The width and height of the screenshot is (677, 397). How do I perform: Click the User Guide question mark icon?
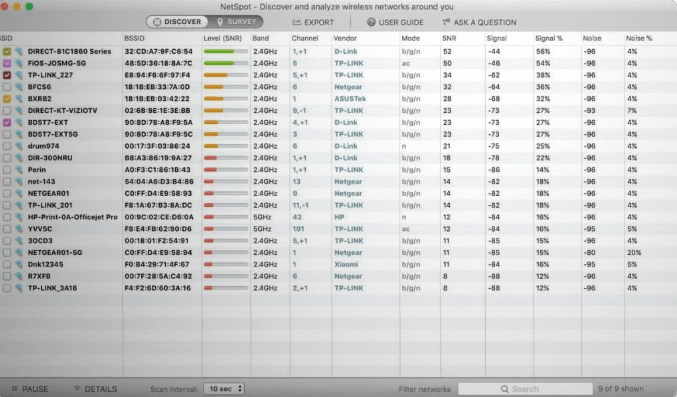tap(371, 22)
